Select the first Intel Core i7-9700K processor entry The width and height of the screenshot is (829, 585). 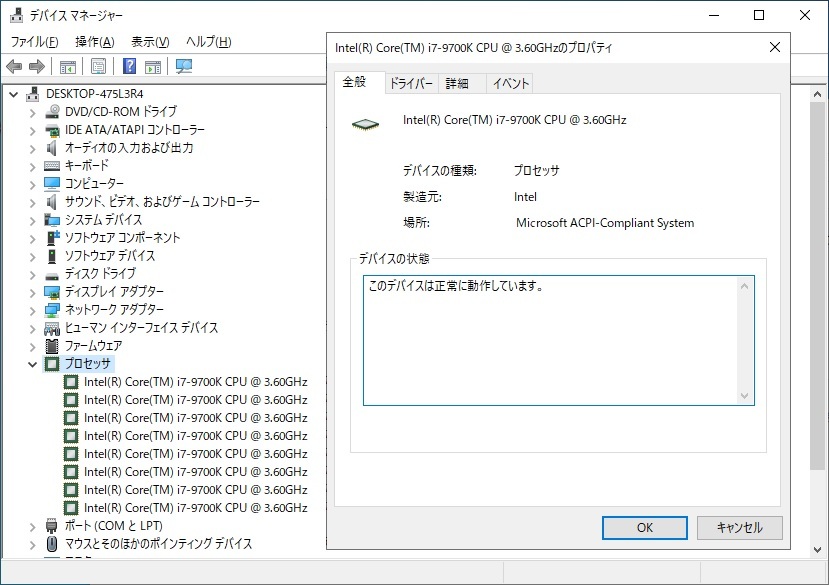pos(196,382)
